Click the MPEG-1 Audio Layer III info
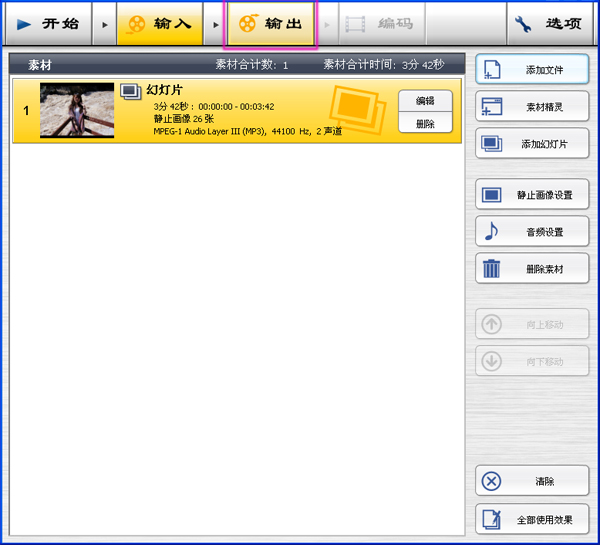 [248, 131]
